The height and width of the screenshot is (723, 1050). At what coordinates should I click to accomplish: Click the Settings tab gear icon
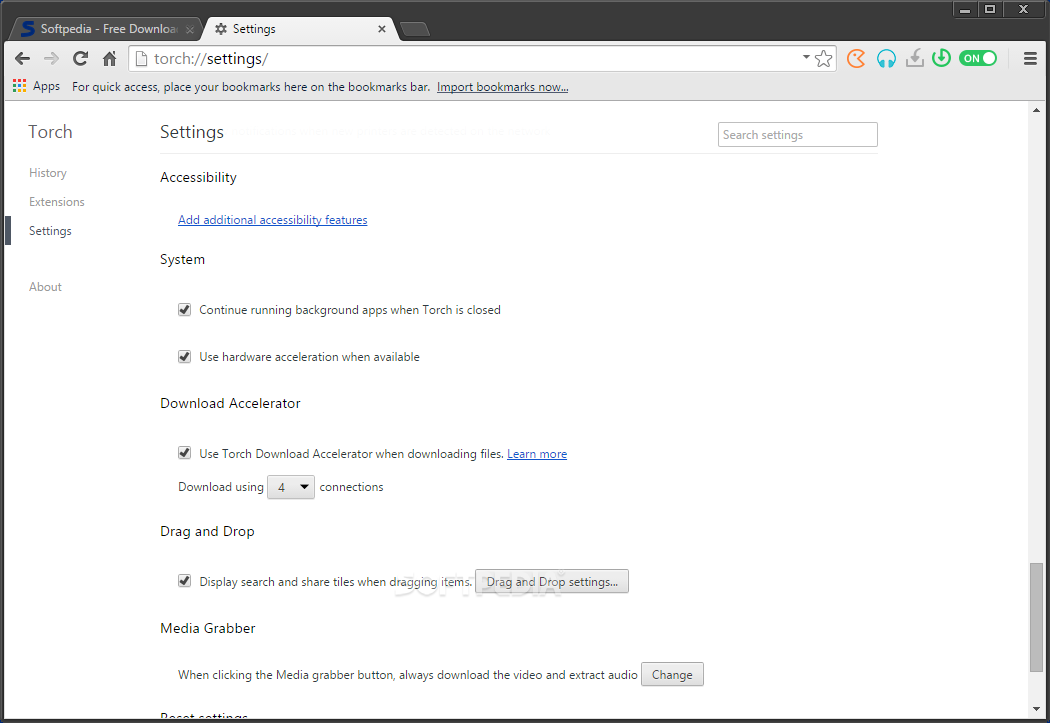(221, 29)
